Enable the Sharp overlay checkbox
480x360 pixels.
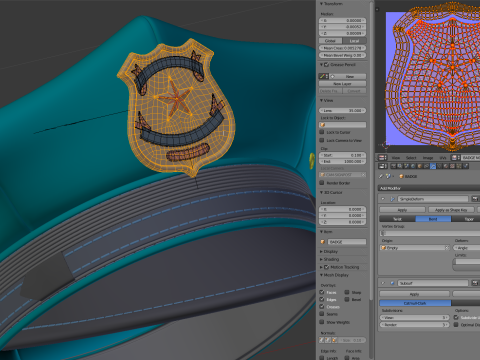[347, 292]
